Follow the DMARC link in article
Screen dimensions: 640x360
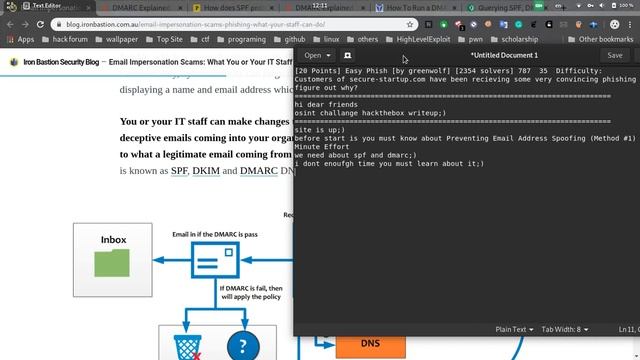click(259, 171)
